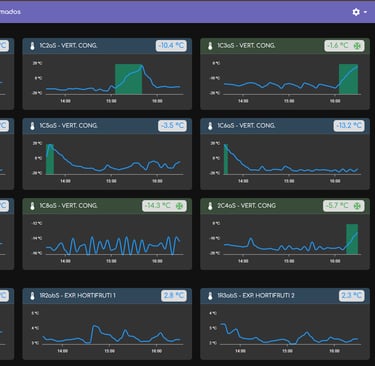Click the thermometer icon of 1C8aS - VERT. CONG.

(32, 206)
